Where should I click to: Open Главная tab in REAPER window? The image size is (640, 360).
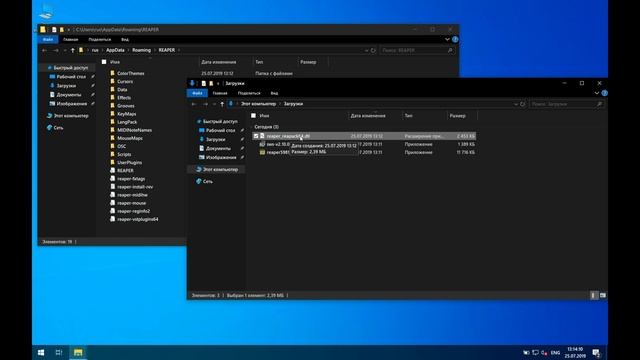click(71, 40)
